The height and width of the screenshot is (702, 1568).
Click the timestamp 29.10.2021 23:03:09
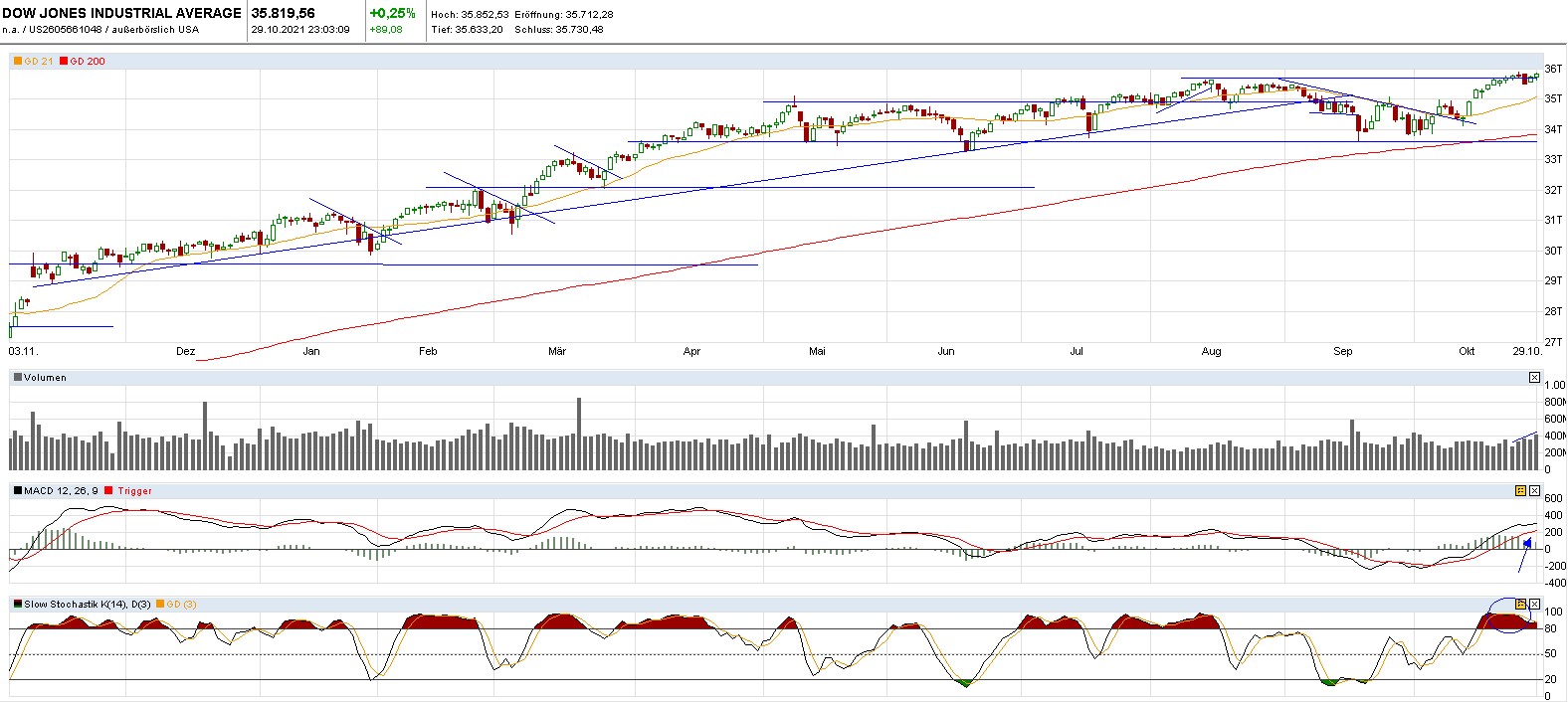pyautogui.click(x=300, y=30)
